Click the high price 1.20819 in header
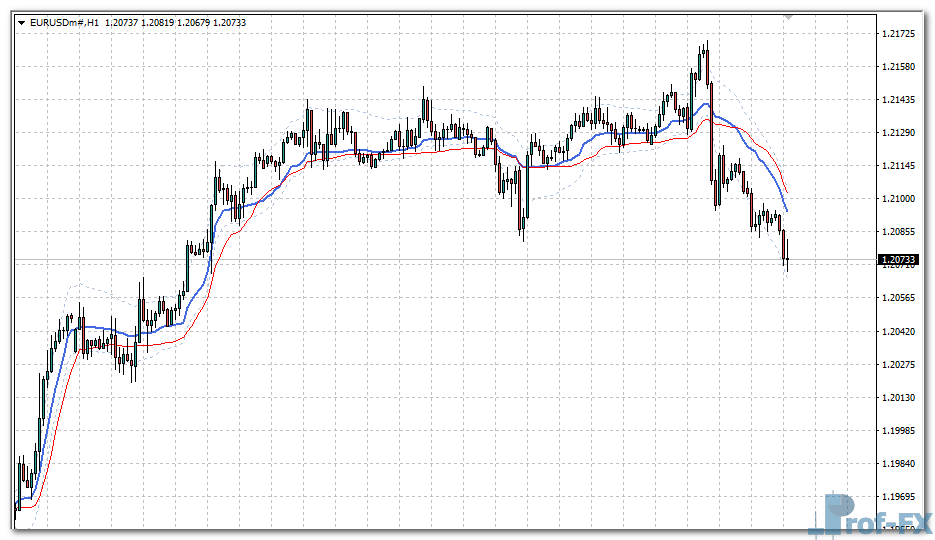935x540 pixels. 159,23
